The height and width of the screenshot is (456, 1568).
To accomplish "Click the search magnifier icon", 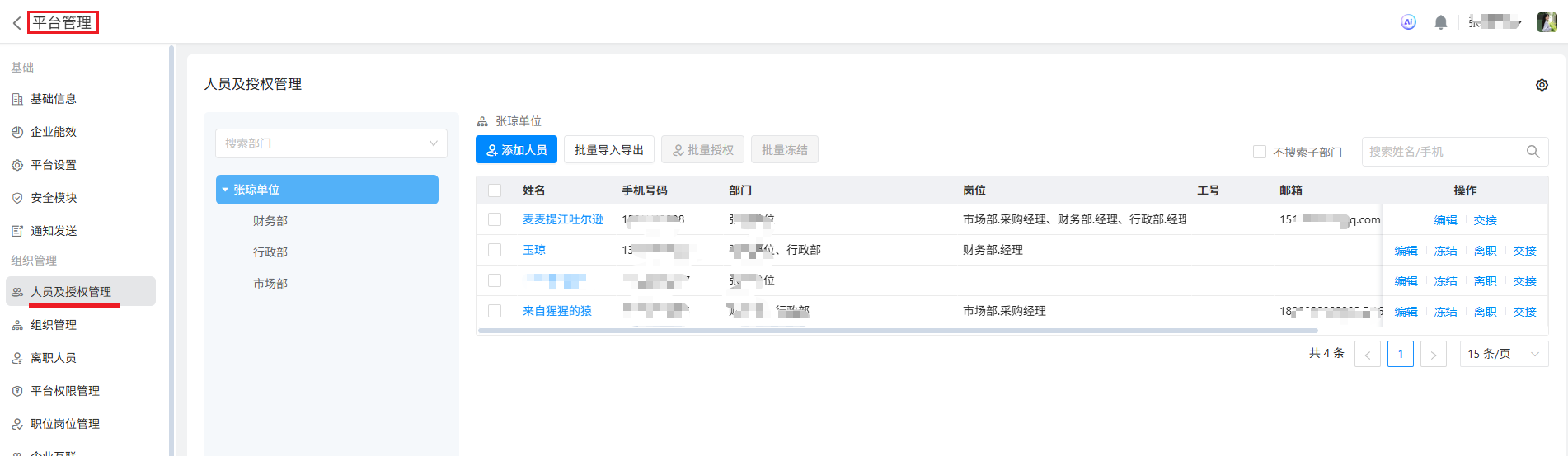I will coord(1533,152).
